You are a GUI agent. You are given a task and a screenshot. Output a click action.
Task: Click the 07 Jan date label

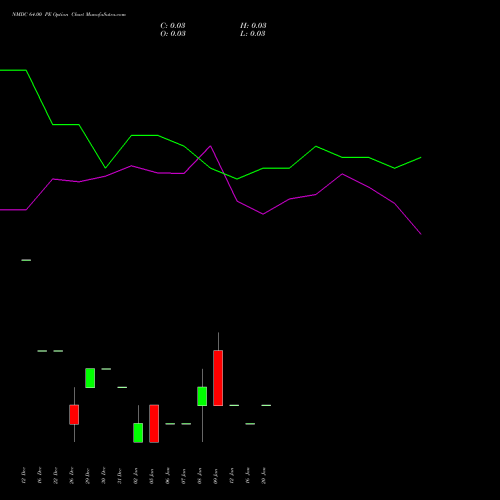pos(183,475)
